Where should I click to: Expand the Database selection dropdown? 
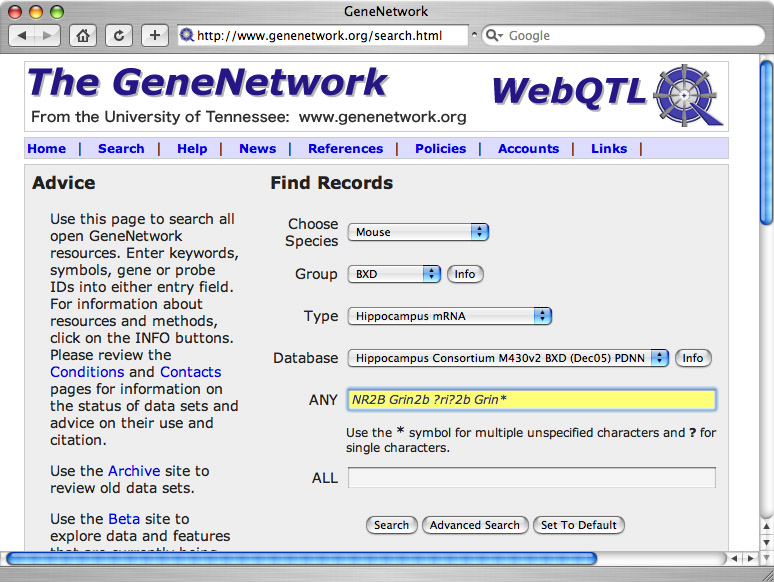click(x=508, y=358)
